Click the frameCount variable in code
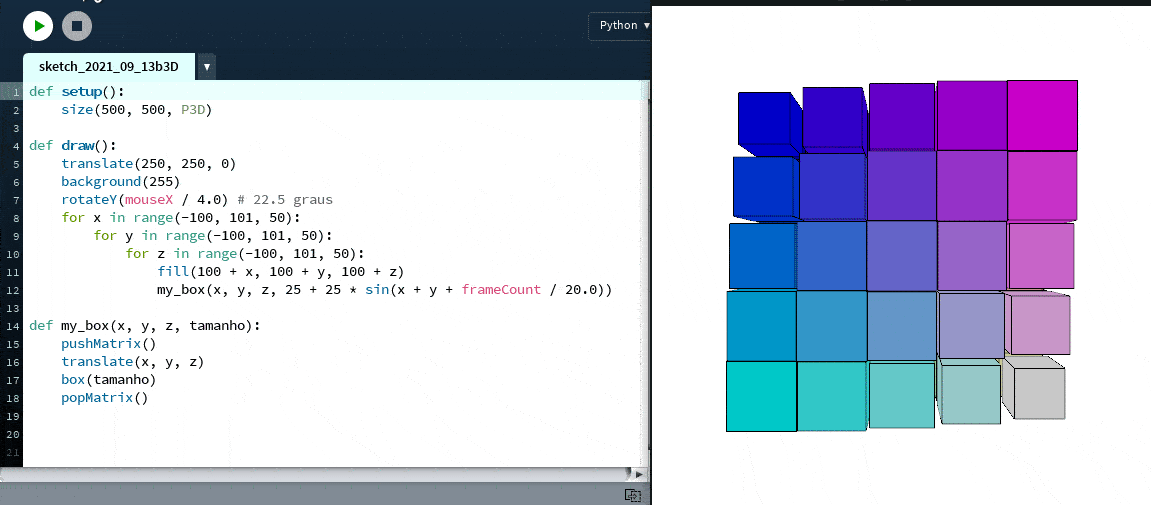 tap(497, 290)
